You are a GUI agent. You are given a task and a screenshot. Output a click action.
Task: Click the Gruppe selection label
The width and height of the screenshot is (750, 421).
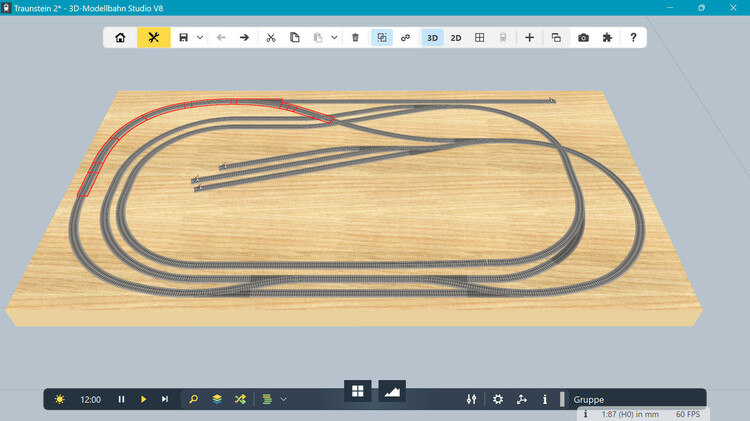point(588,400)
